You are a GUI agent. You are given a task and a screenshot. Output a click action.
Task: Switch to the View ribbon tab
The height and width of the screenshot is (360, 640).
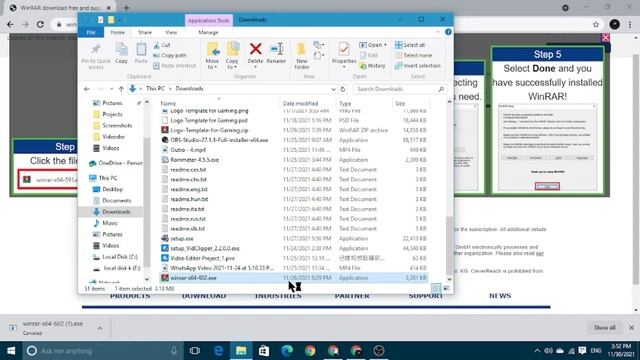click(171, 32)
